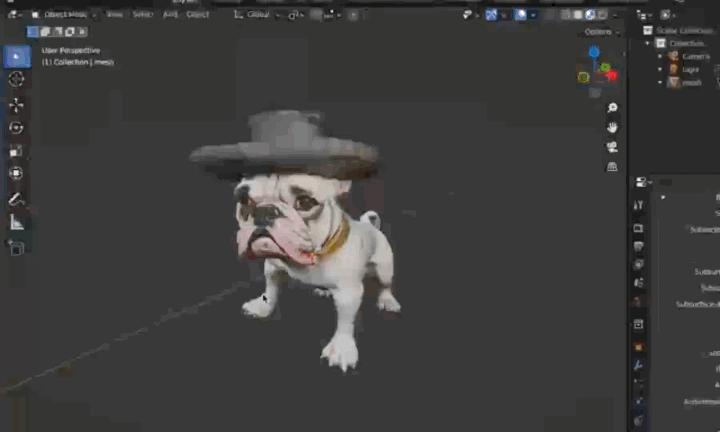Open the Object menu
720x432 pixels.
click(197, 15)
